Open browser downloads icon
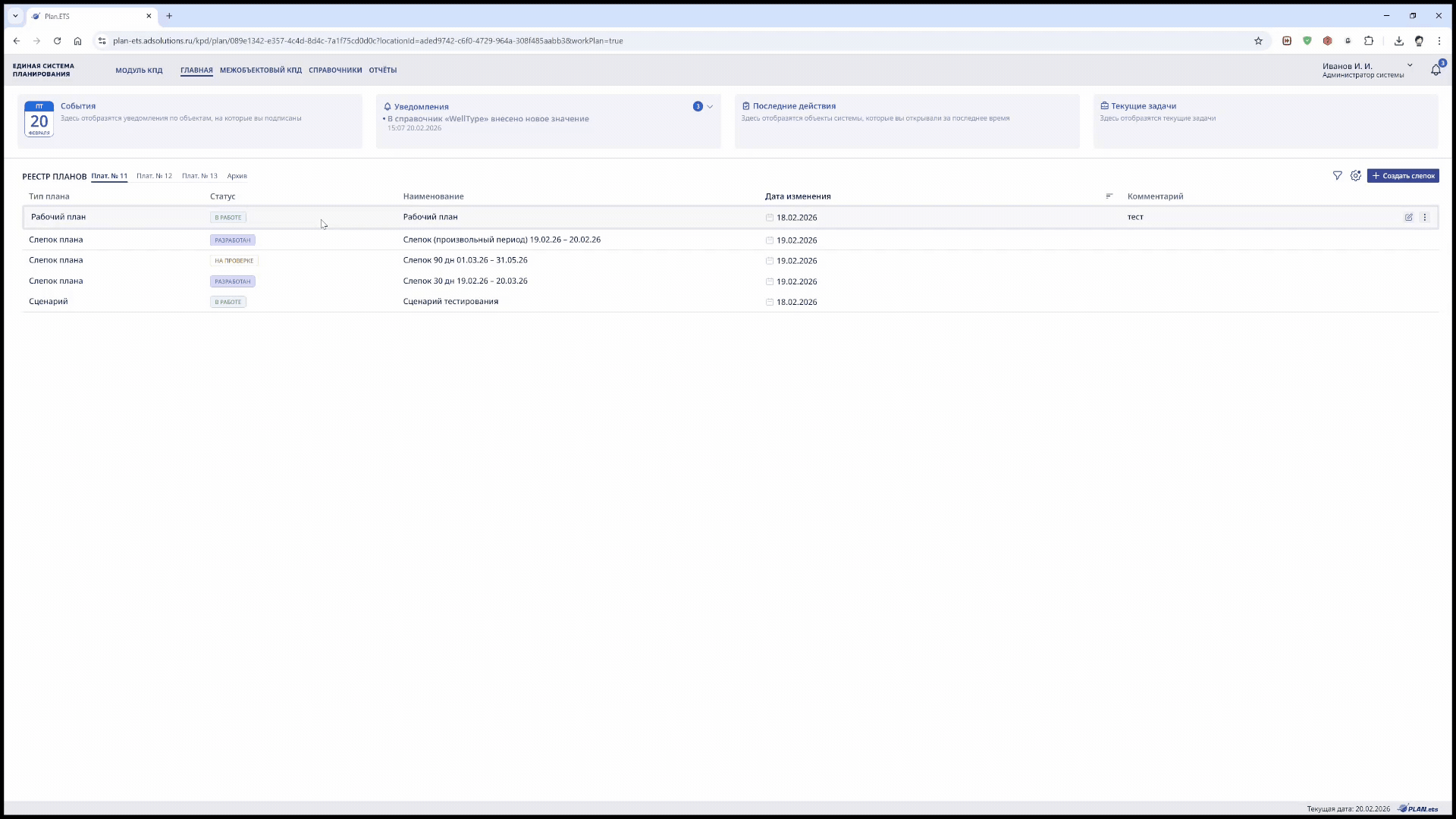Viewport: 1456px width, 819px height. (1398, 41)
